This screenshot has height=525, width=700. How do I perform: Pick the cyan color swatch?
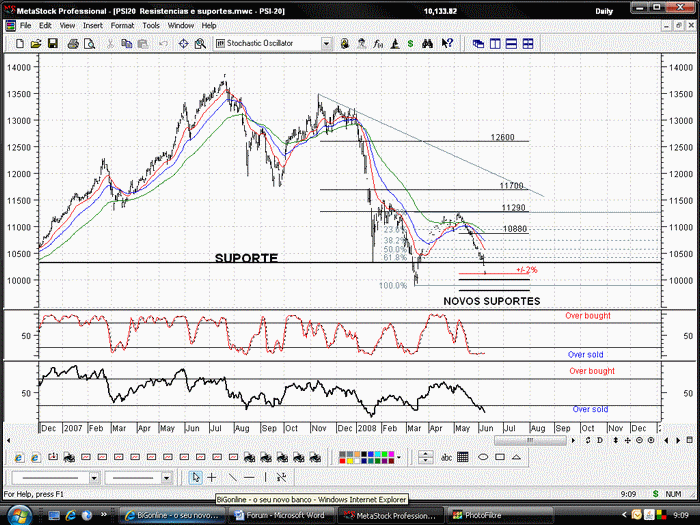(x=378, y=454)
